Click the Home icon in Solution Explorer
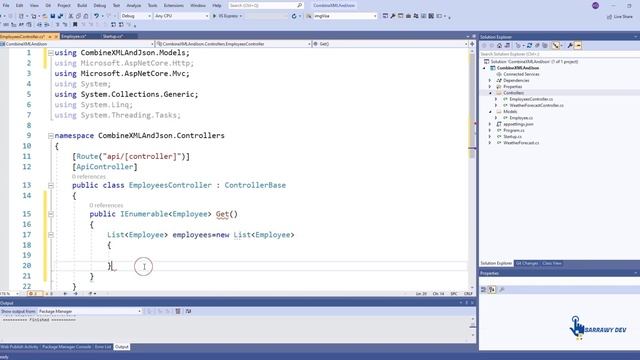Image resolution: width=640 pixels, height=360 pixels. [499, 46]
